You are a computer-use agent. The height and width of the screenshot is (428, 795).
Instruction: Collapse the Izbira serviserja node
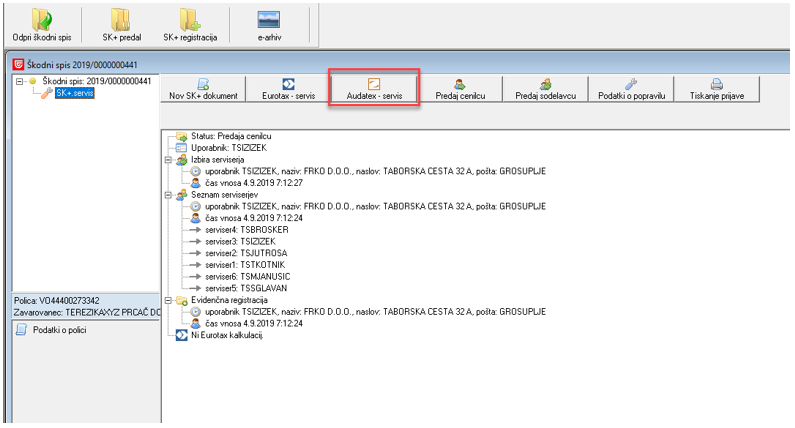(x=168, y=159)
